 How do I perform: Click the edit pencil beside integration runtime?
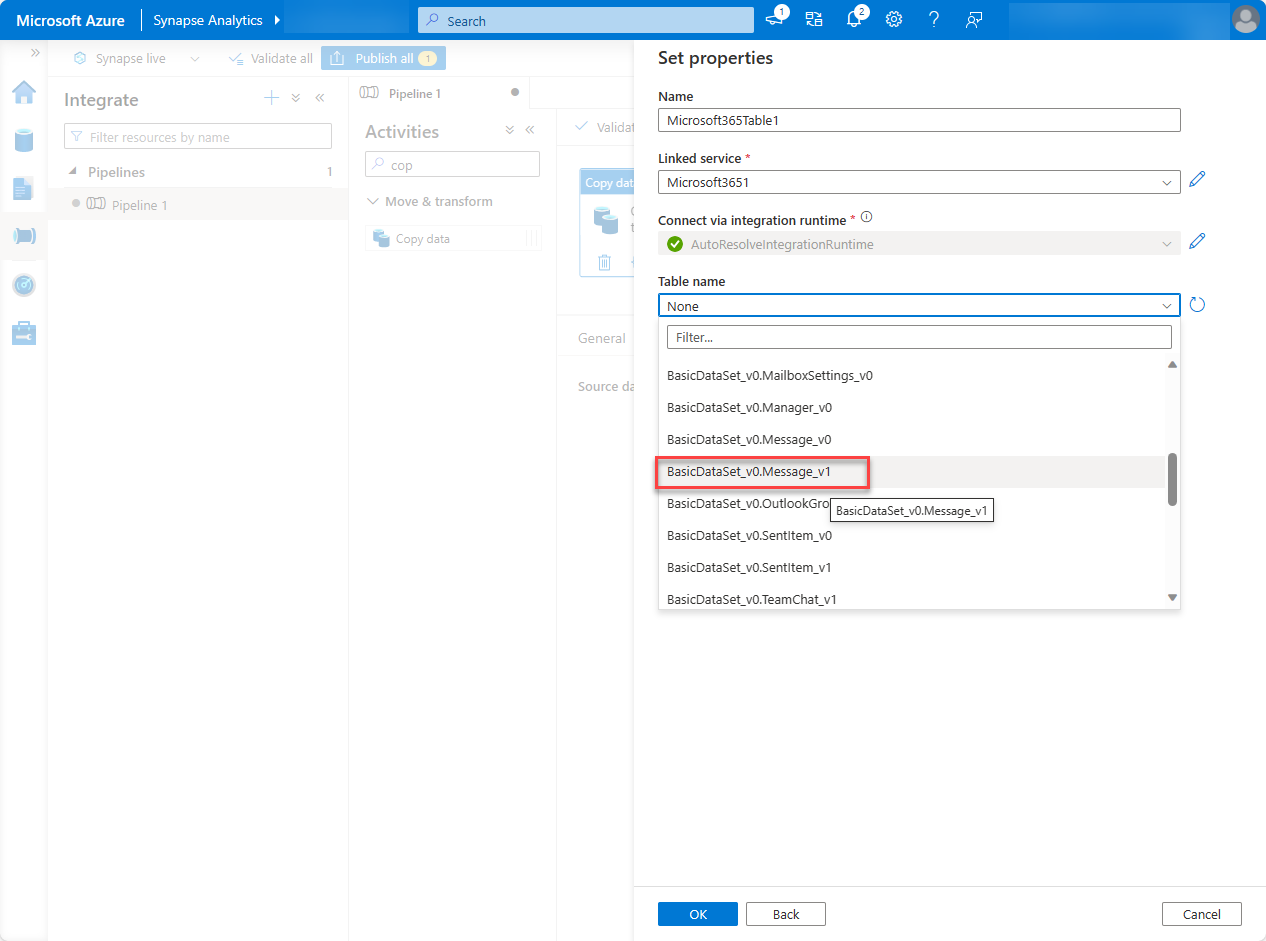(x=1197, y=243)
